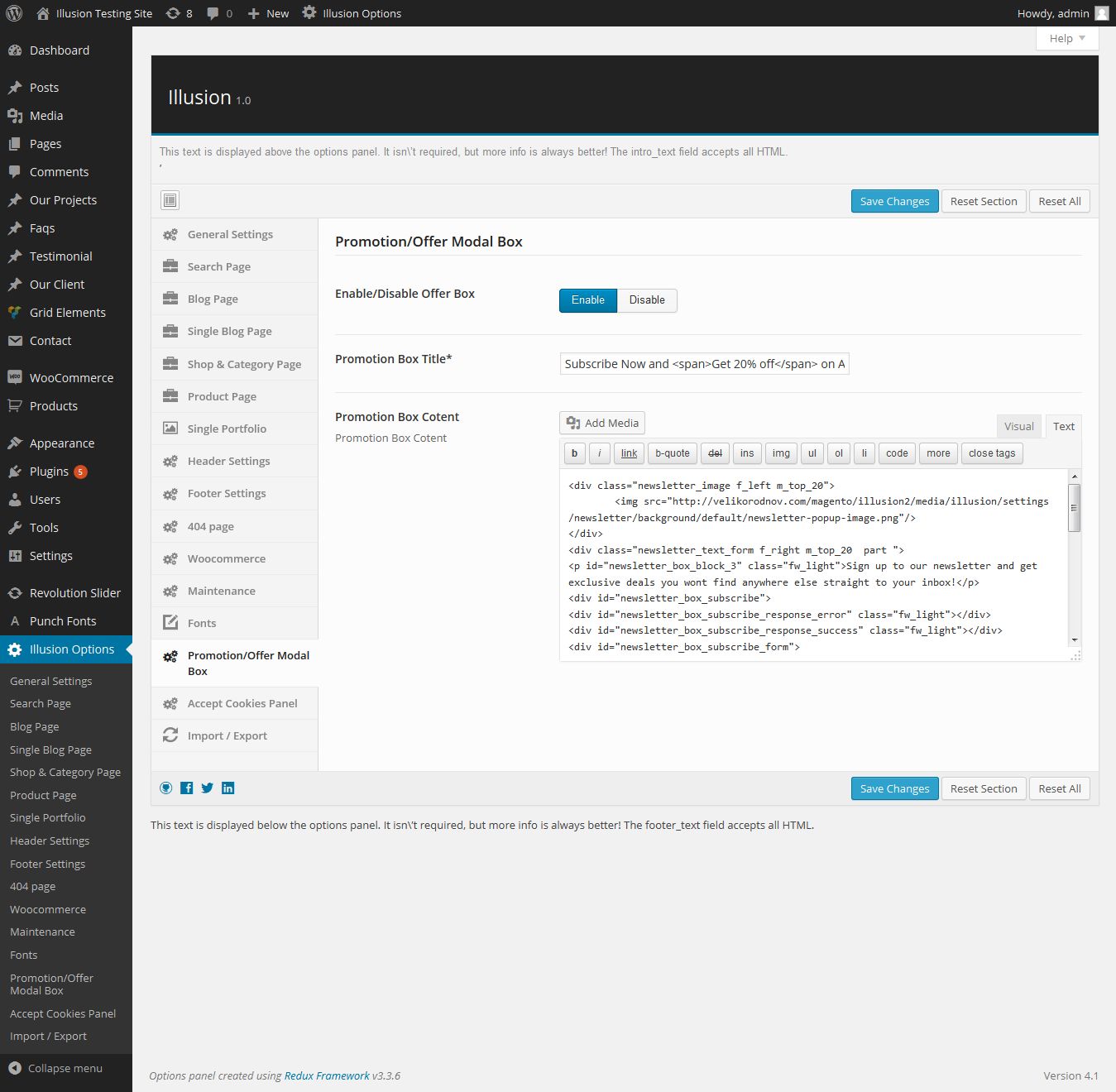Click the WordPress logo icon in admin bar
The width and height of the screenshot is (1116, 1092).
pos(14,13)
